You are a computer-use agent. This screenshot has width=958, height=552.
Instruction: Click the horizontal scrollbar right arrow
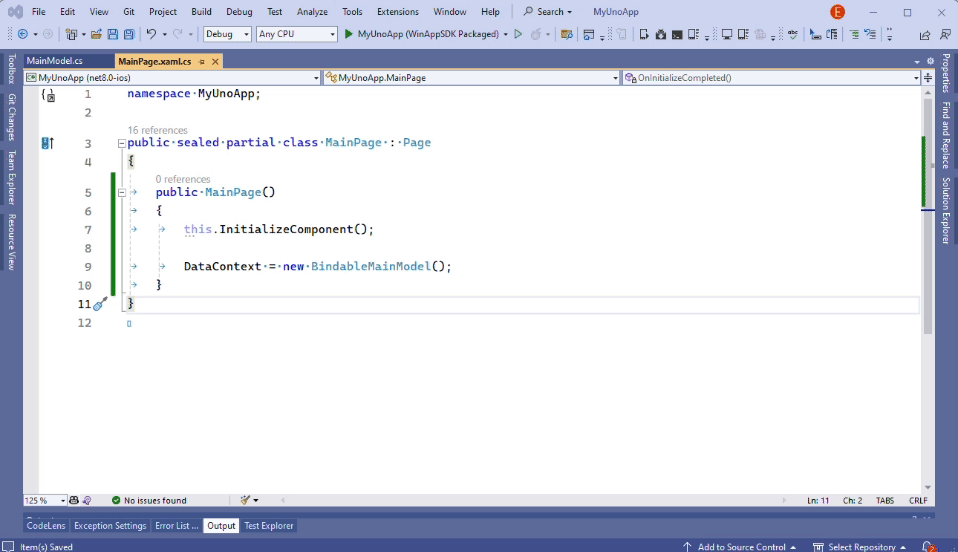coord(784,500)
